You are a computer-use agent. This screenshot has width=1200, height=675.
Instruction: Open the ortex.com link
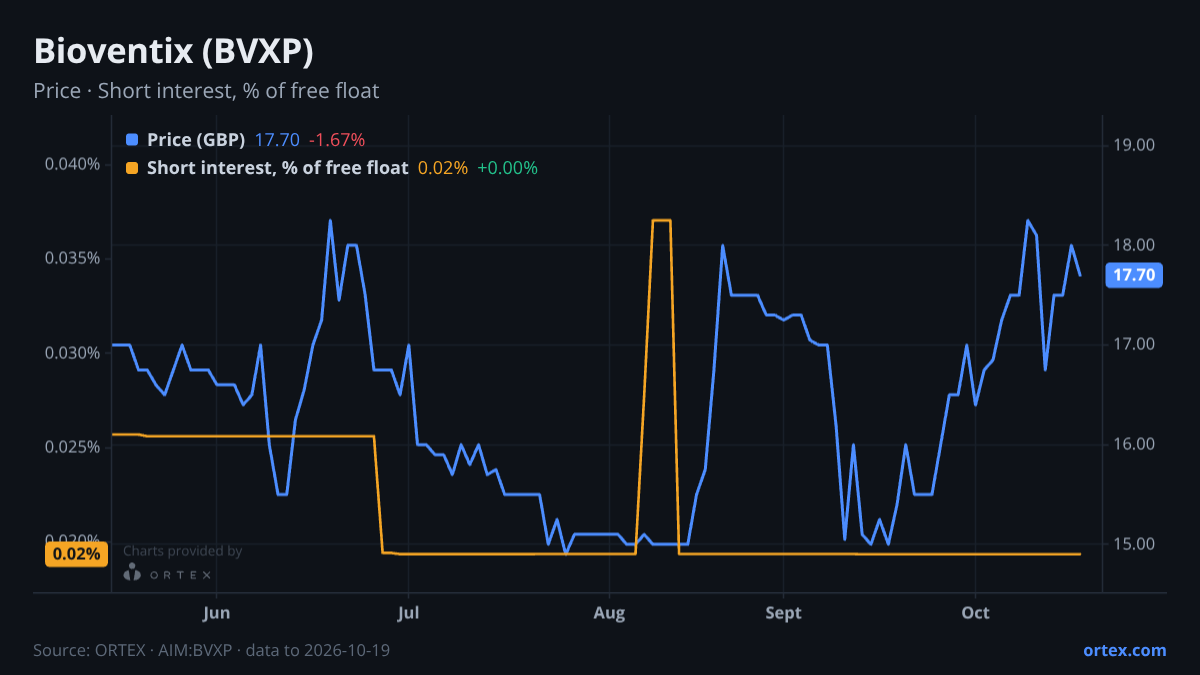[1125, 650]
